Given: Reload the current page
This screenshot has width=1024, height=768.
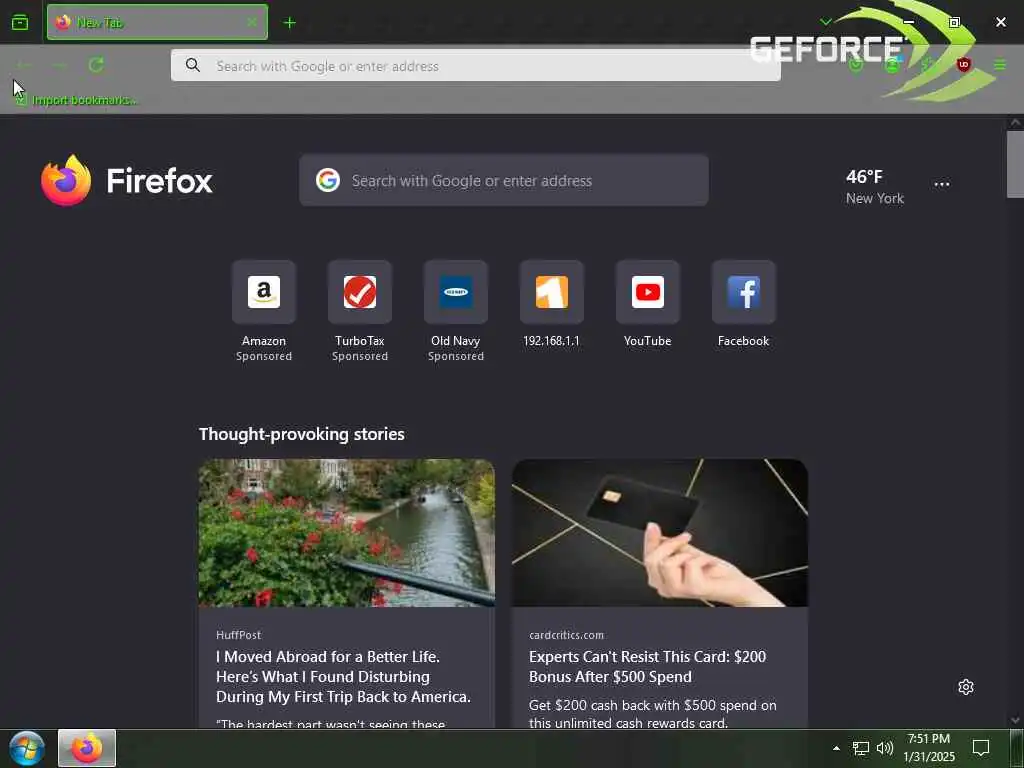Looking at the screenshot, I should (96, 65).
